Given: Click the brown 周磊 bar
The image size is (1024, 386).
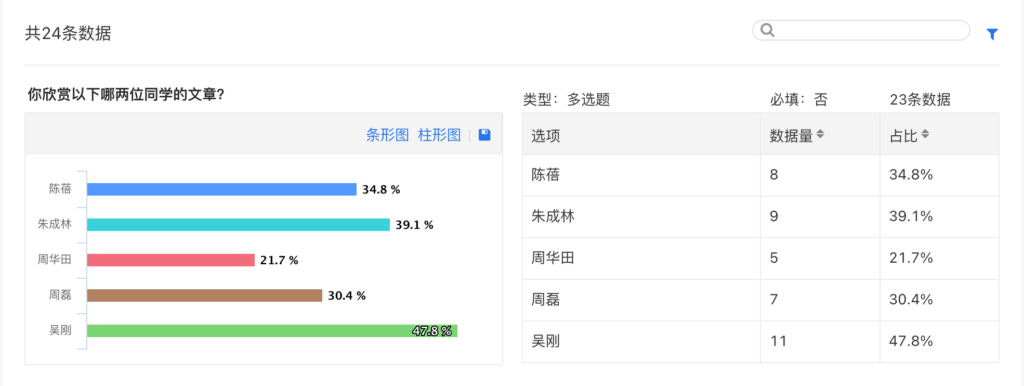Looking at the screenshot, I should [x=205, y=295].
